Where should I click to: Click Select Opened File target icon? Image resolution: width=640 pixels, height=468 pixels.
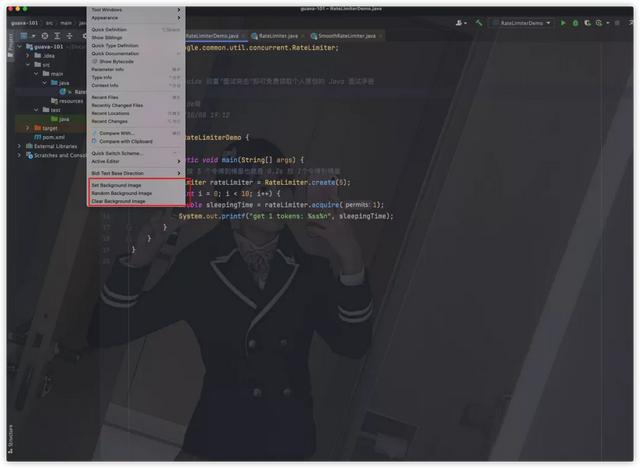[45, 36]
